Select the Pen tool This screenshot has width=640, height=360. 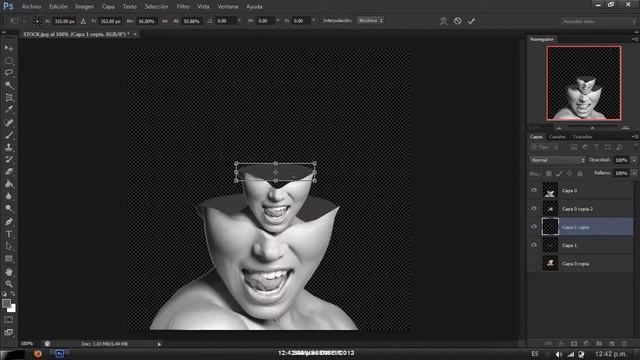(x=9, y=222)
